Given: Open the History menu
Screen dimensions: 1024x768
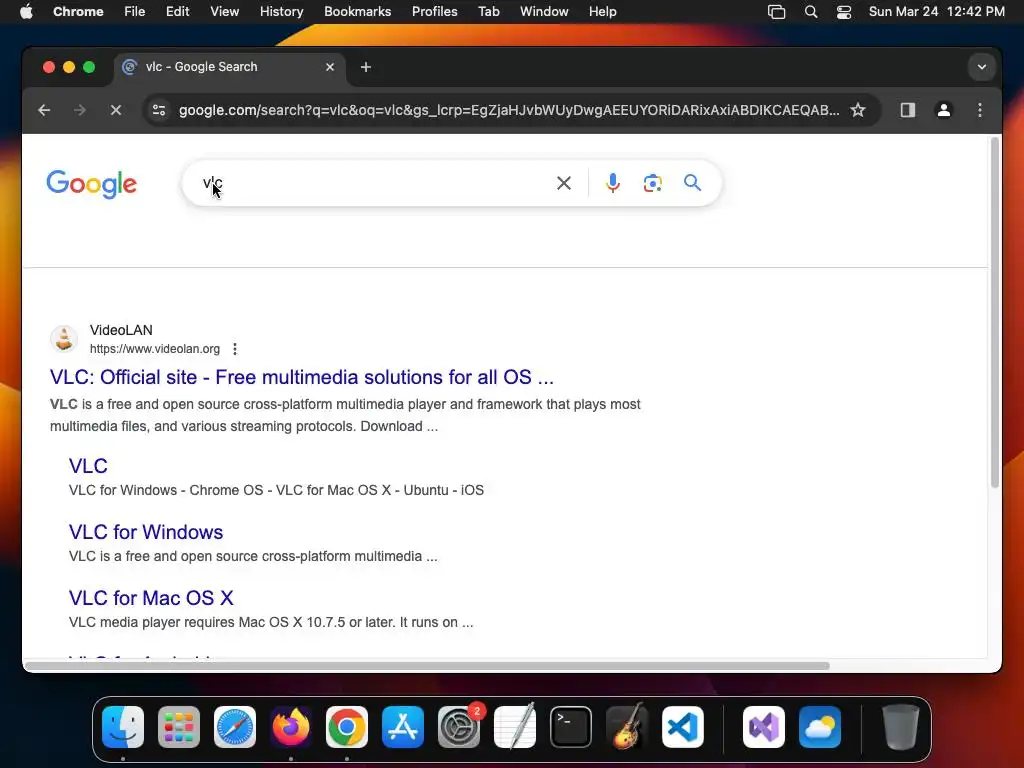Looking at the screenshot, I should 281,12.
